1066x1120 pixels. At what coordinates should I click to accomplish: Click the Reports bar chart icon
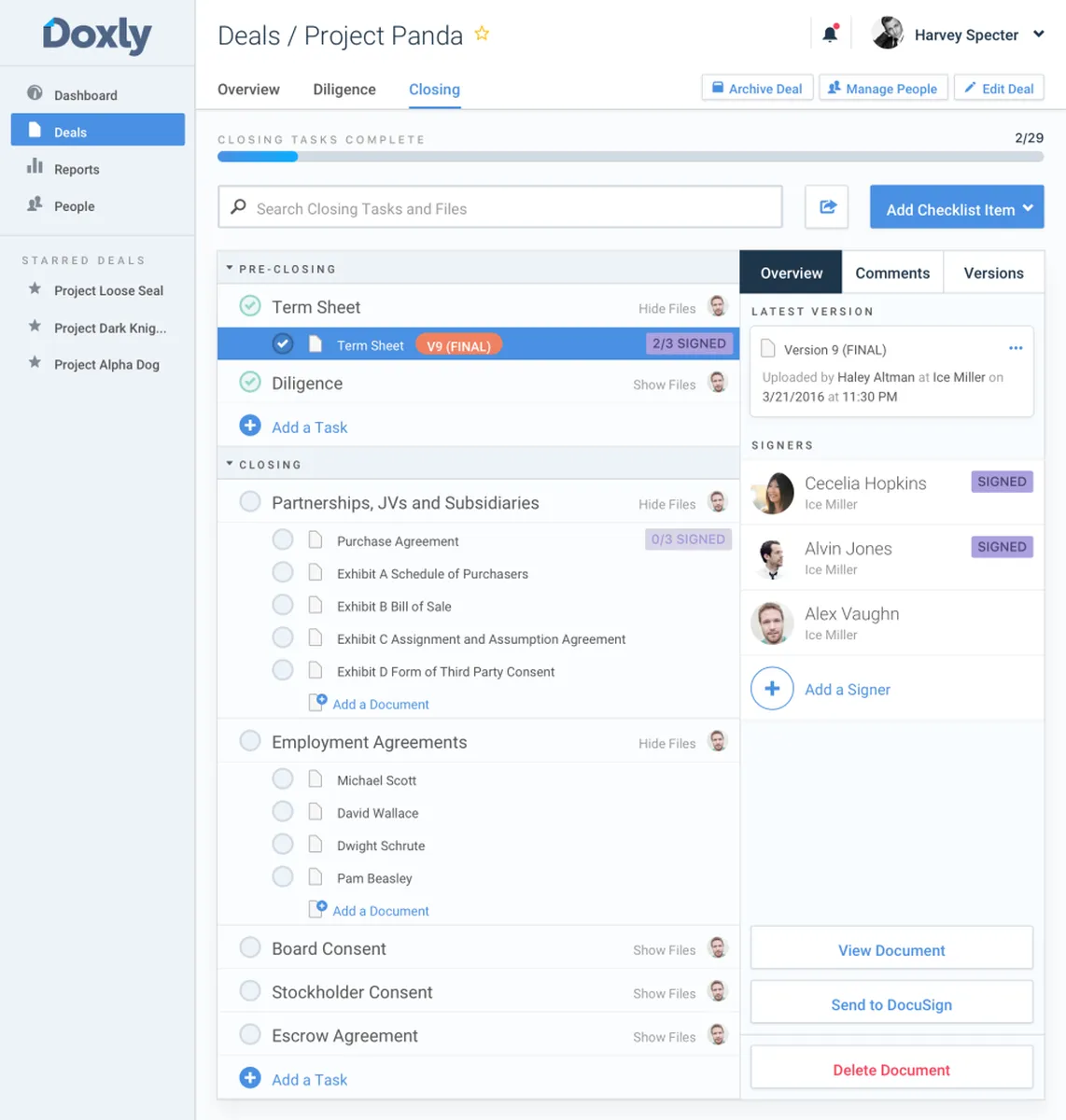pos(35,166)
